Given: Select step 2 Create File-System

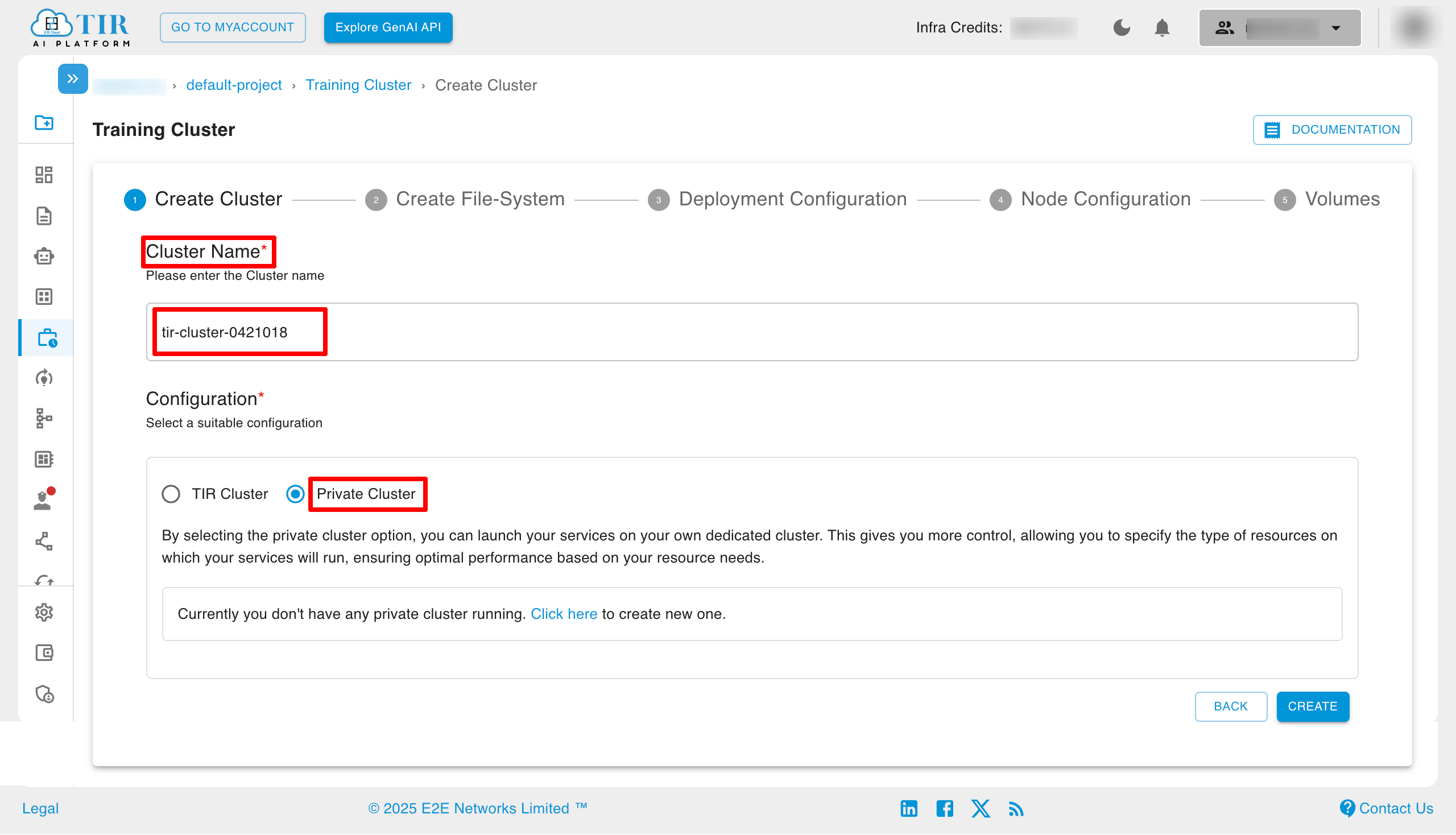Looking at the screenshot, I should pos(465,199).
